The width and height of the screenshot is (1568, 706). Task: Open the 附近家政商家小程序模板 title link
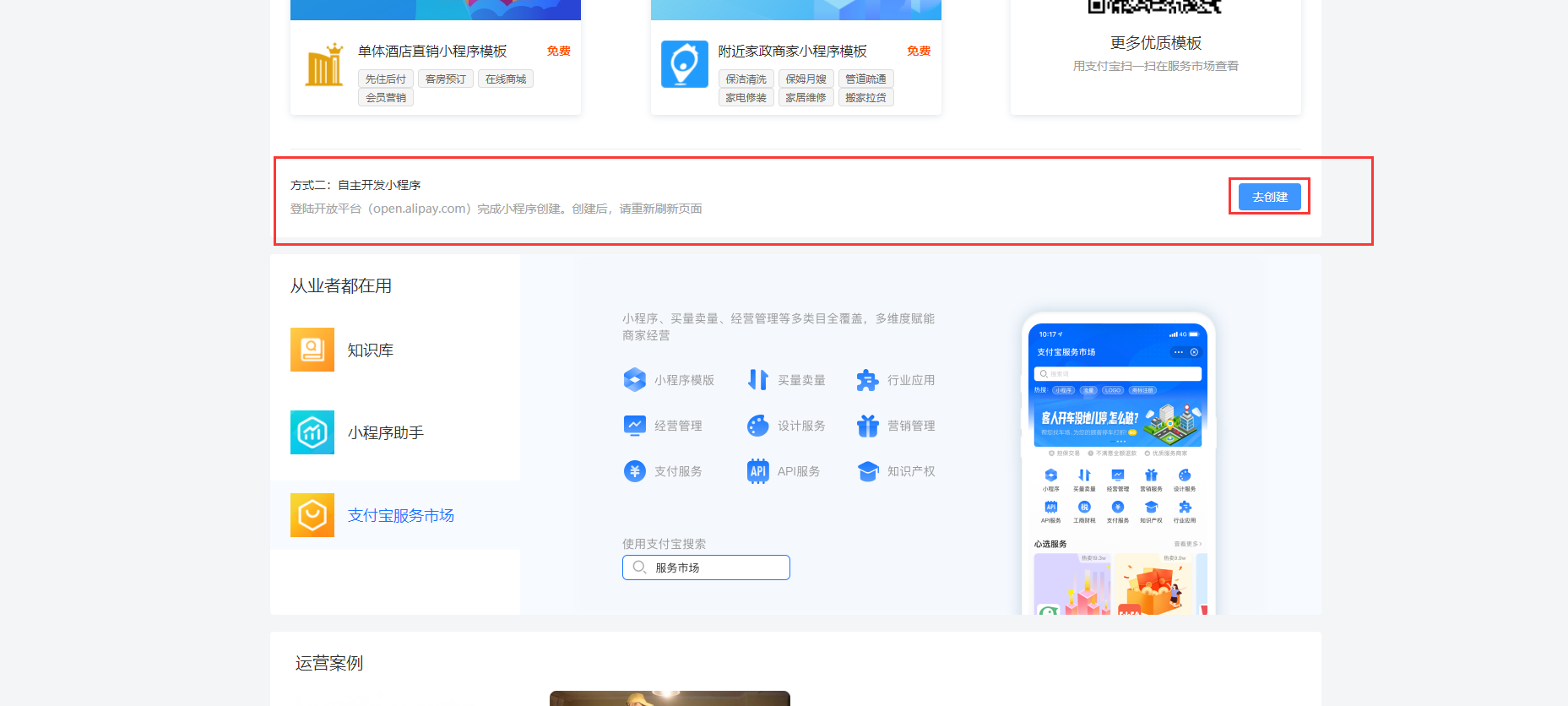pyautogui.click(x=792, y=52)
